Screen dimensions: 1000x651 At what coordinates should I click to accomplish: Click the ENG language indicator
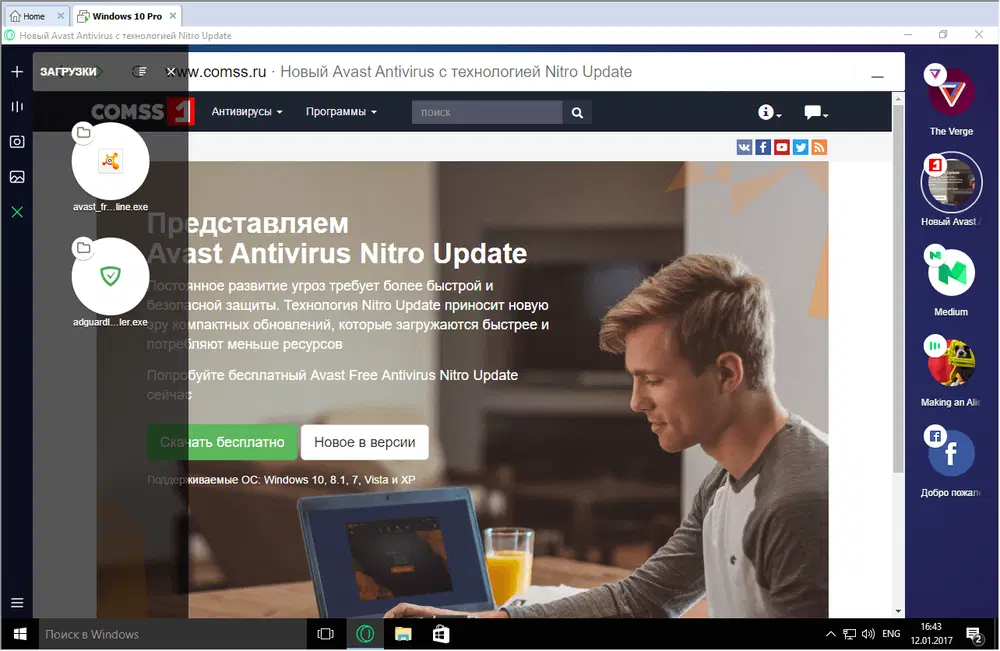tap(891, 634)
